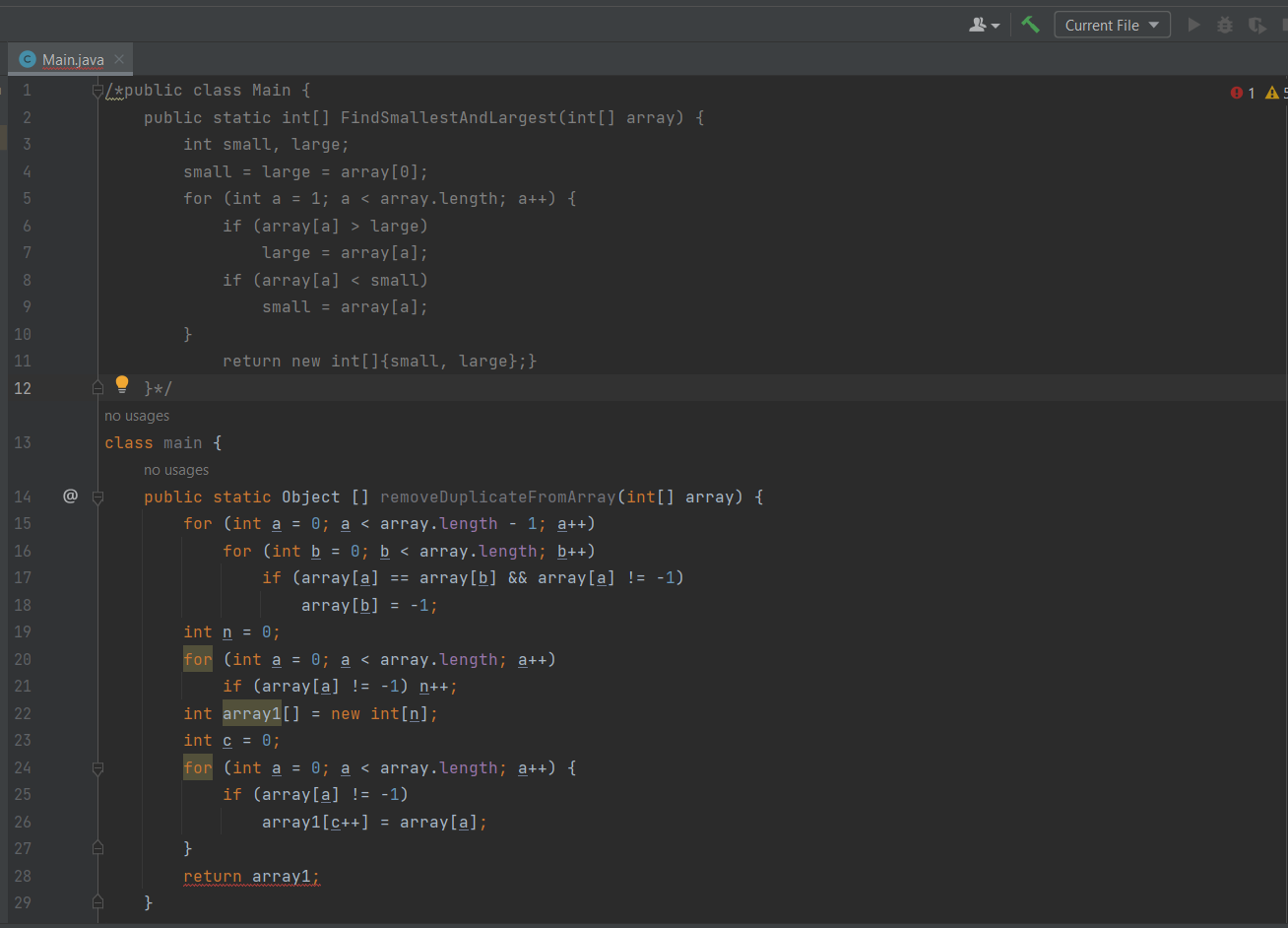Click the "class main" declaration

click(163, 443)
